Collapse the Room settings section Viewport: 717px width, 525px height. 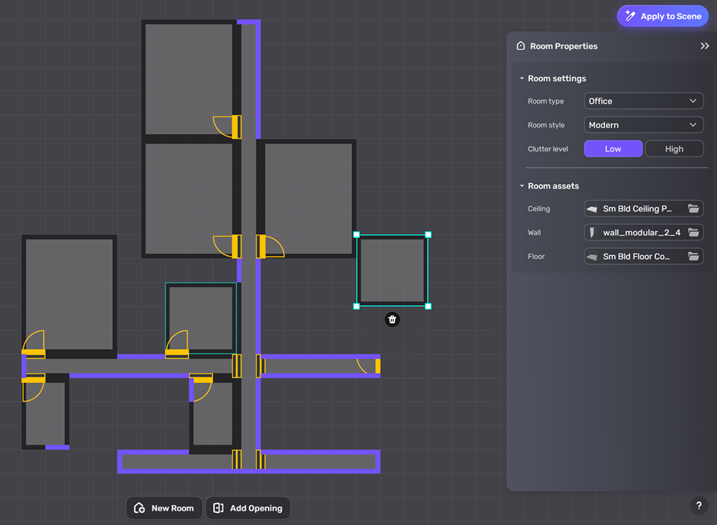[521, 78]
